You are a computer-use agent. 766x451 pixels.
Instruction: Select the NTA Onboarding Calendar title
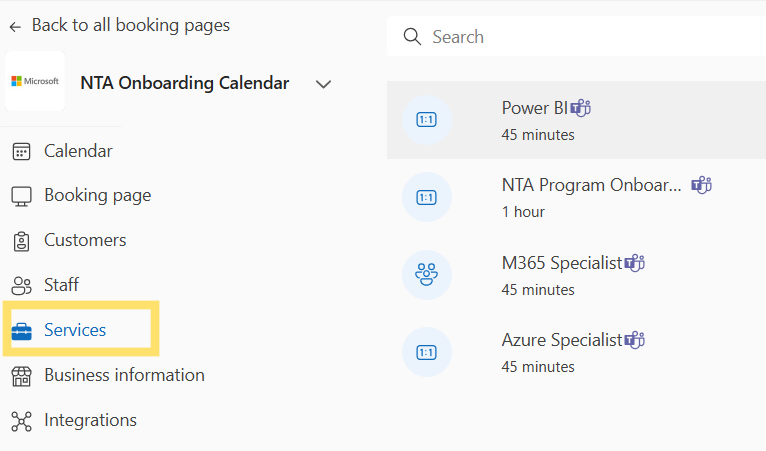coord(185,83)
